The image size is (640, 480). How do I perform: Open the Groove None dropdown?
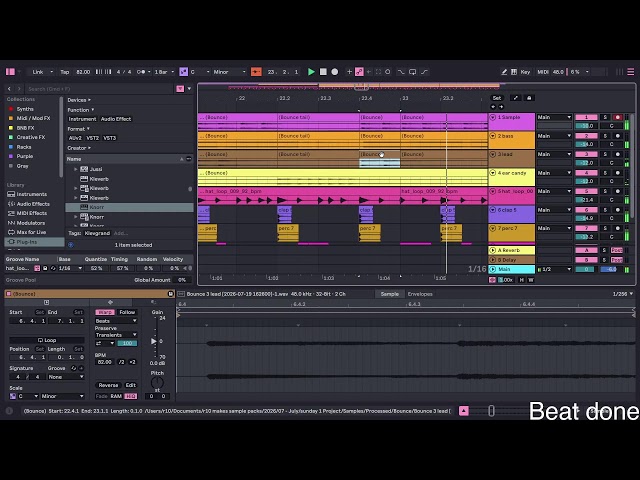pyautogui.click(x=66, y=377)
